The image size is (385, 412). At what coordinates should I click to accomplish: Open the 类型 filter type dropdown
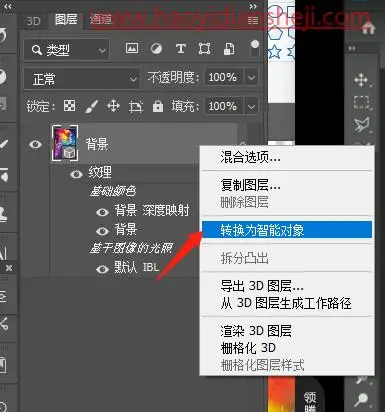tap(67, 50)
